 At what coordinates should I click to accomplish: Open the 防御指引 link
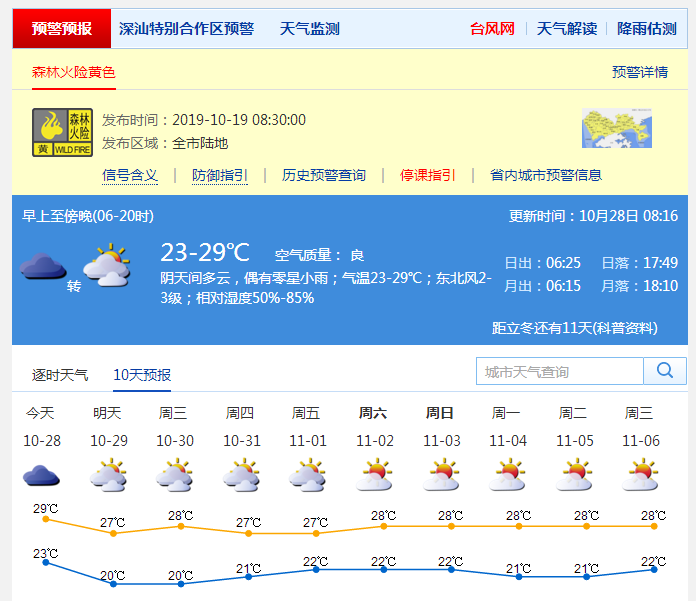coord(220,175)
